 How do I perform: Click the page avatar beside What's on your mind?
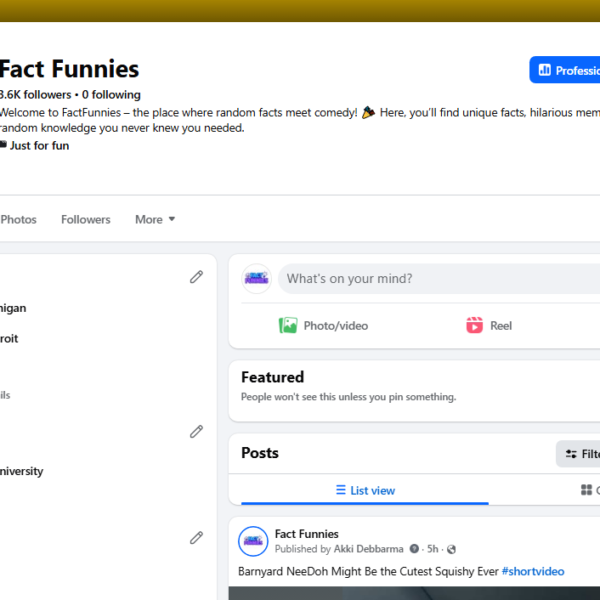point(256,279)
